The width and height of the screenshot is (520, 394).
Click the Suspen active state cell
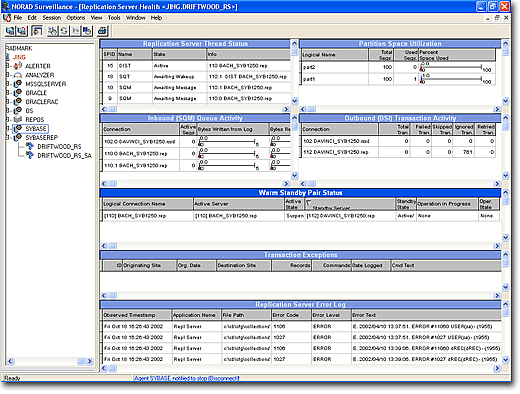295,216
